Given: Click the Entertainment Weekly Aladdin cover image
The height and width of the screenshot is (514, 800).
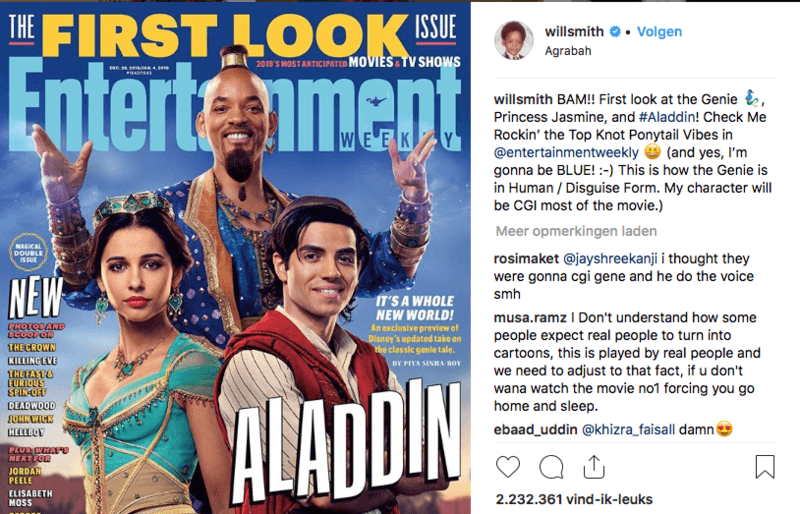Looking at the screenshot, I should [x=235, y=258].
